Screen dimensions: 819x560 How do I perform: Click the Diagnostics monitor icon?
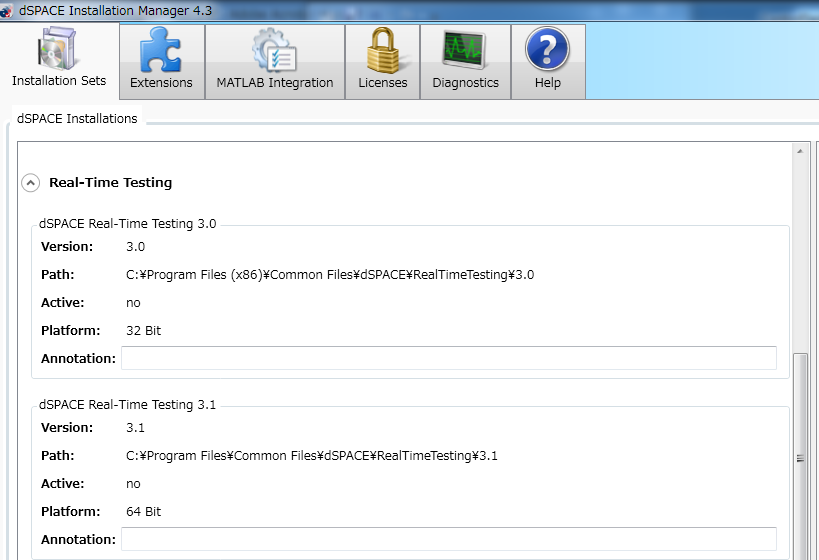[465, 50]
